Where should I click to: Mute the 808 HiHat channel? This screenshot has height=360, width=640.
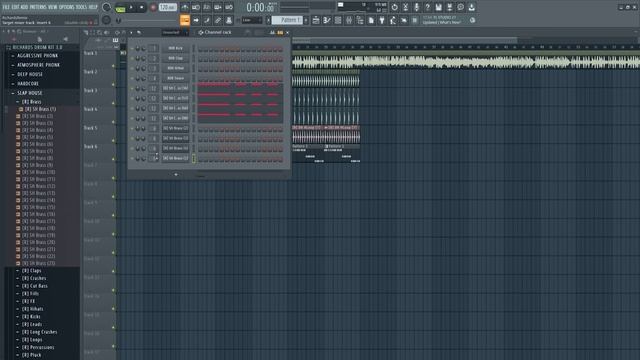click(132, 68)
